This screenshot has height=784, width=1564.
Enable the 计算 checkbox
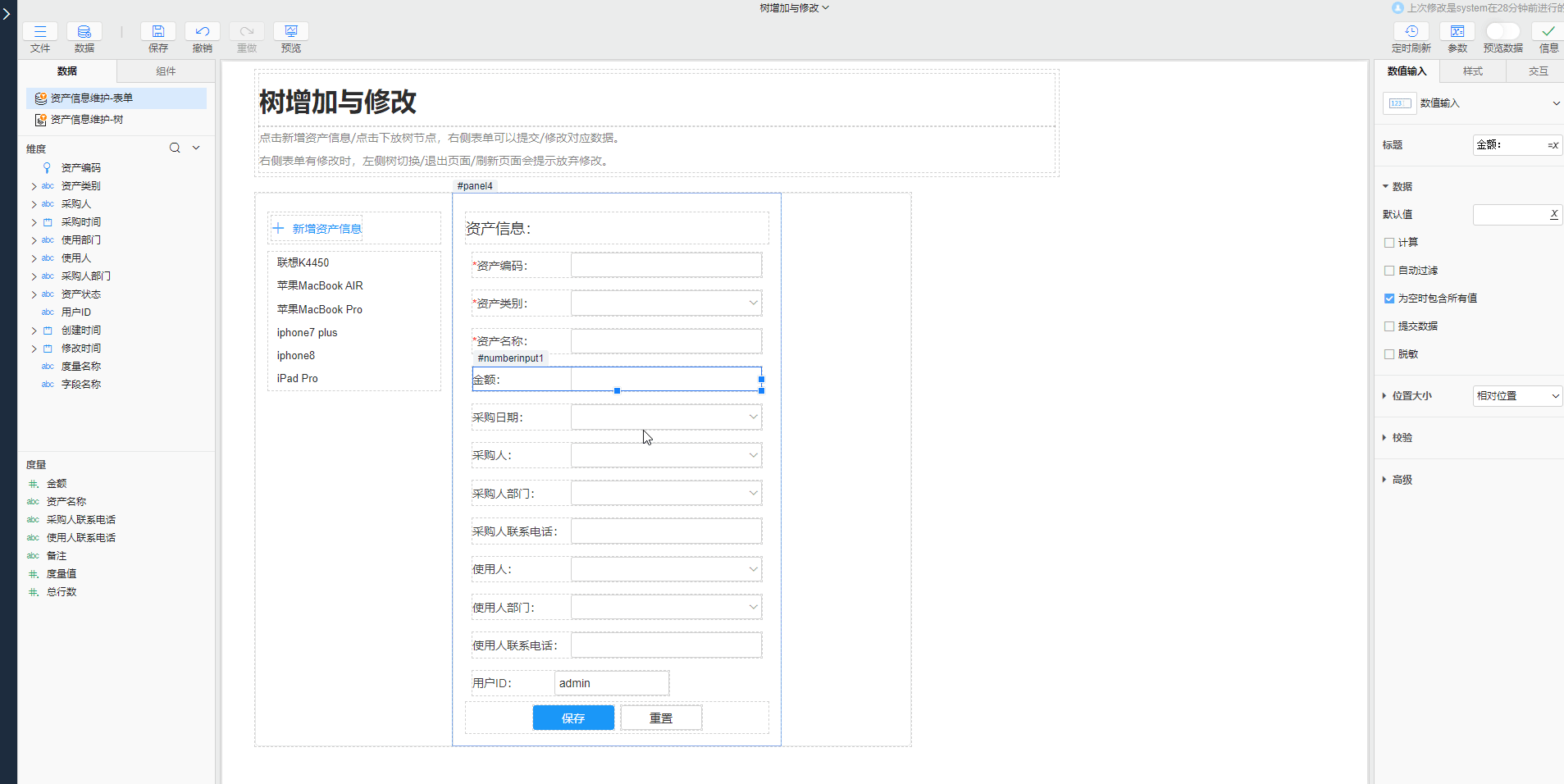coord(1389,243)
